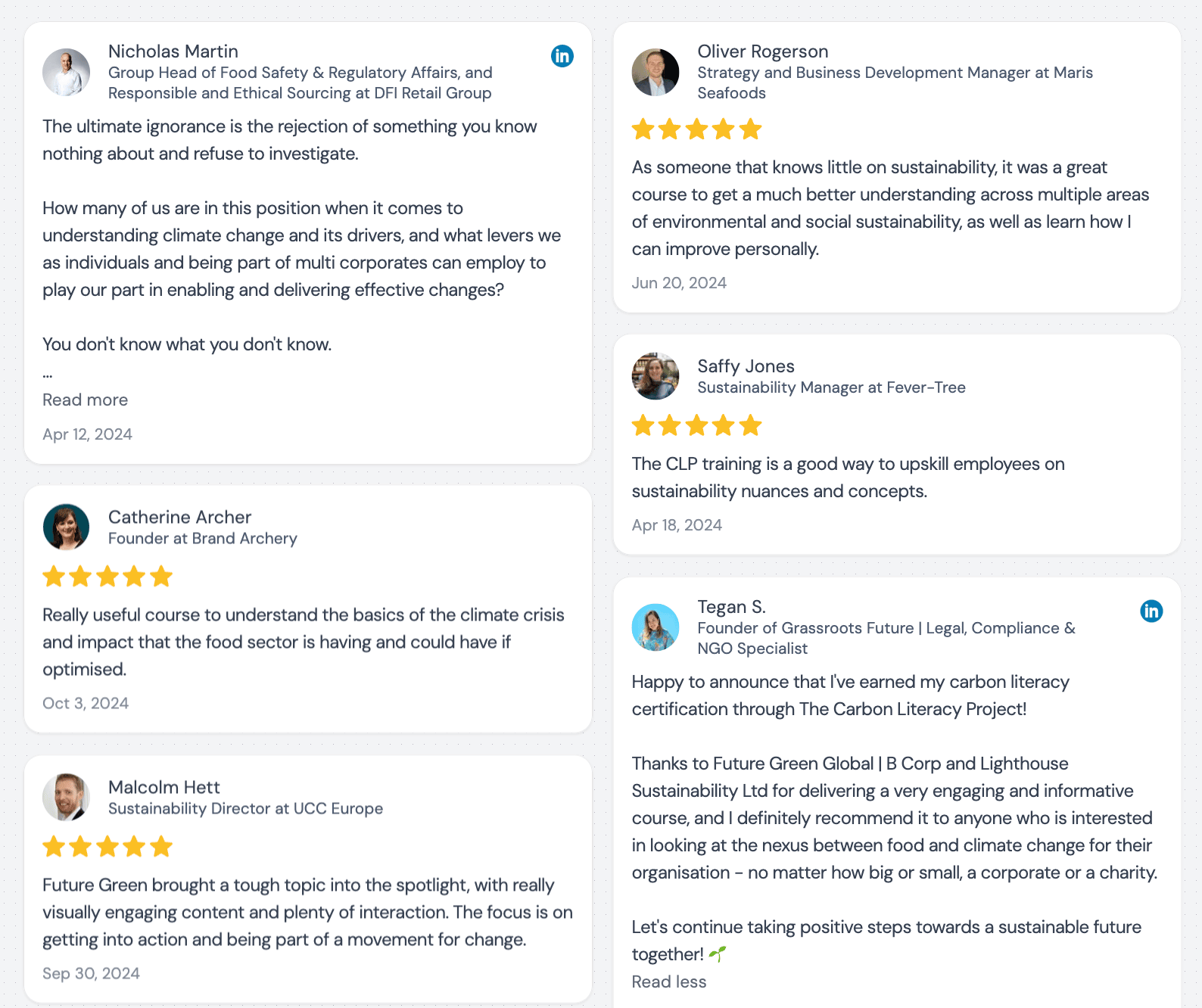Select the name Oliver Rogerson
Image resolution: width=1202 pixels, height=1008 pixels.
point(763,51)
